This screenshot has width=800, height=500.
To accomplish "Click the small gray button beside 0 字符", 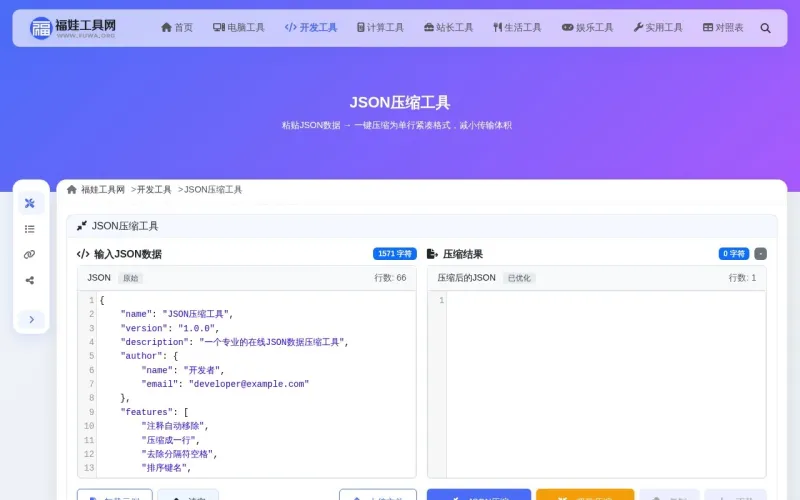I will [x=760, y=254].
